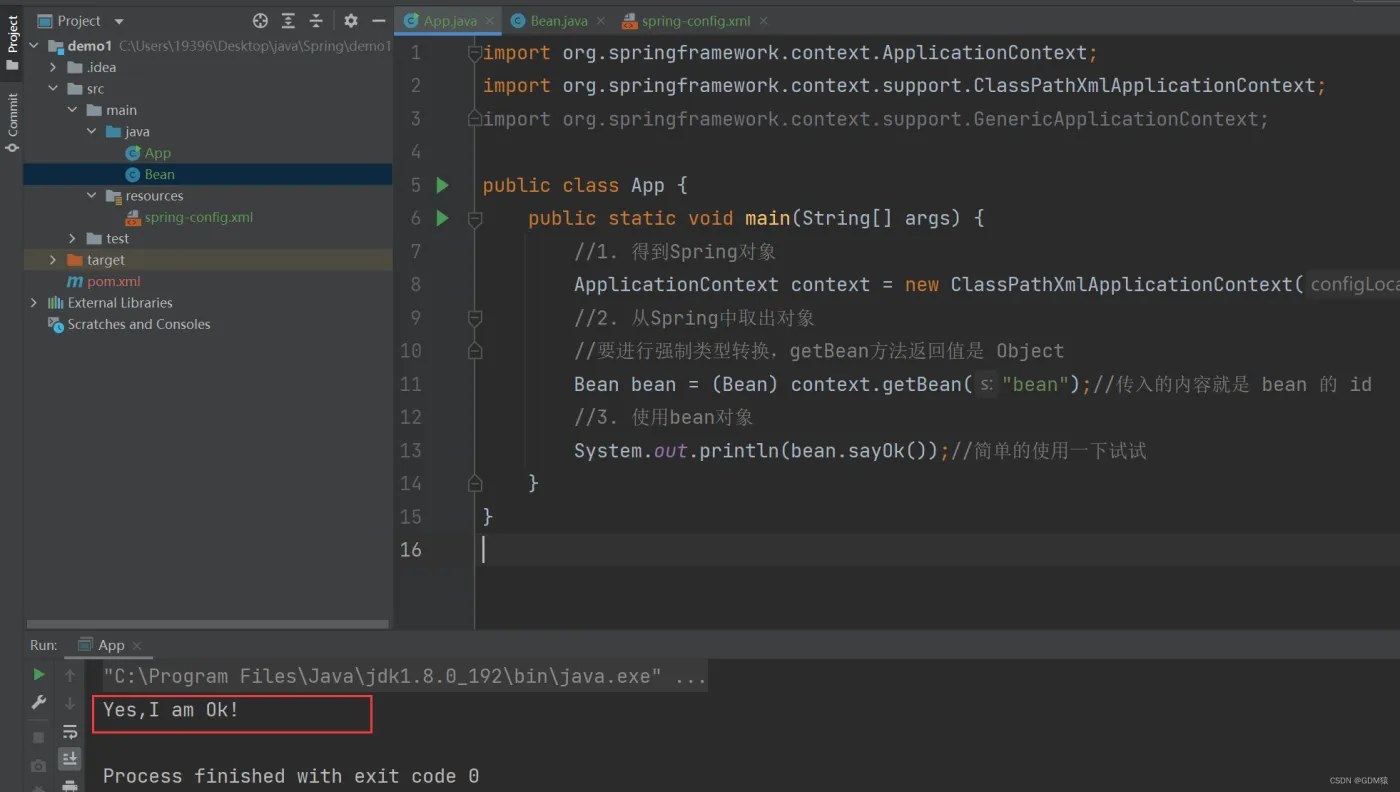Collapse the src folder

click(x=54, y=89)
